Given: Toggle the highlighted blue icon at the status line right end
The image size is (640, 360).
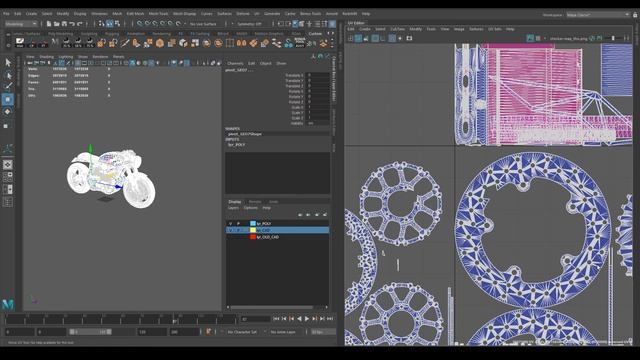Looking at the screenshot, I should coord(333,24).
